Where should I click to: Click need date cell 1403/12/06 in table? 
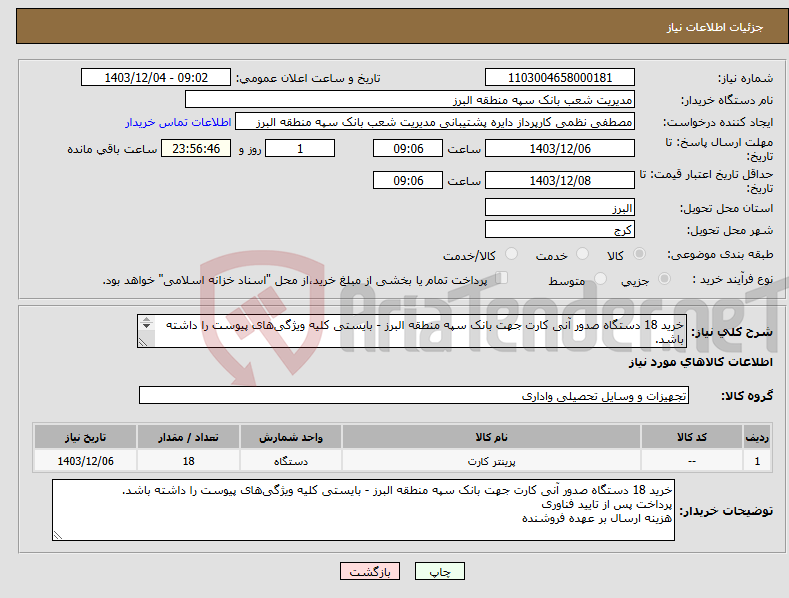(x=85, y=461)
